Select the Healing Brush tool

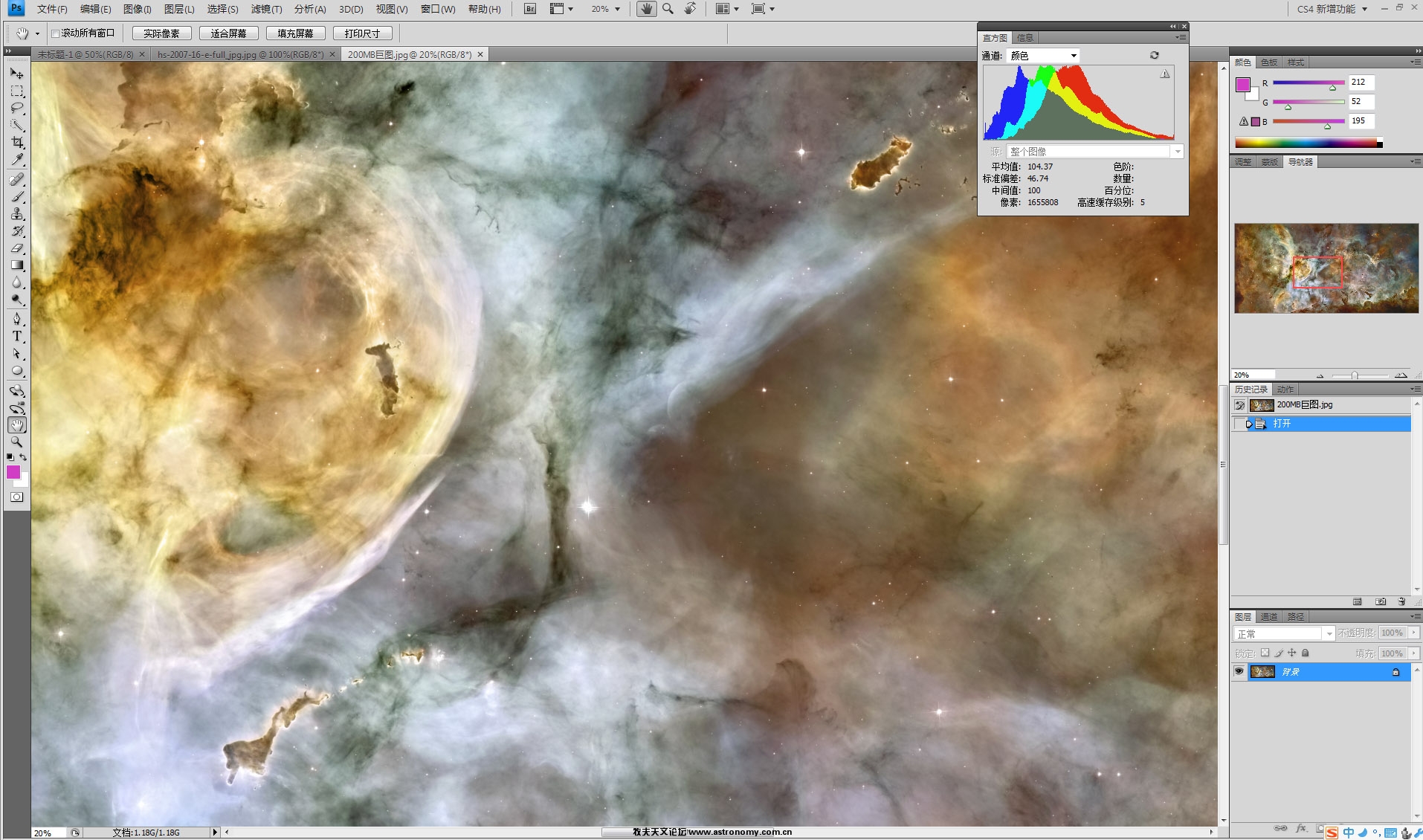coord(17,180)
